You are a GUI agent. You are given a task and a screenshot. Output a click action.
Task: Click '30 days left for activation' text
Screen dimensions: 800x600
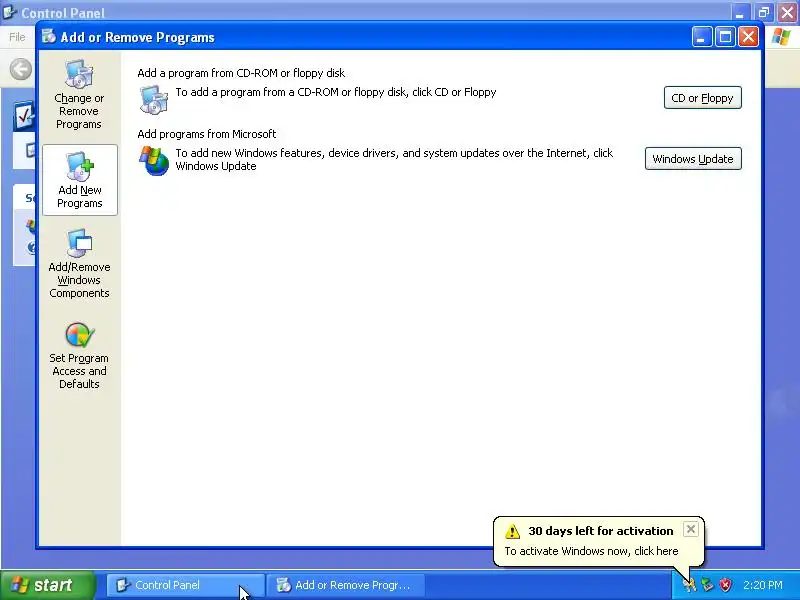point(601,531)
